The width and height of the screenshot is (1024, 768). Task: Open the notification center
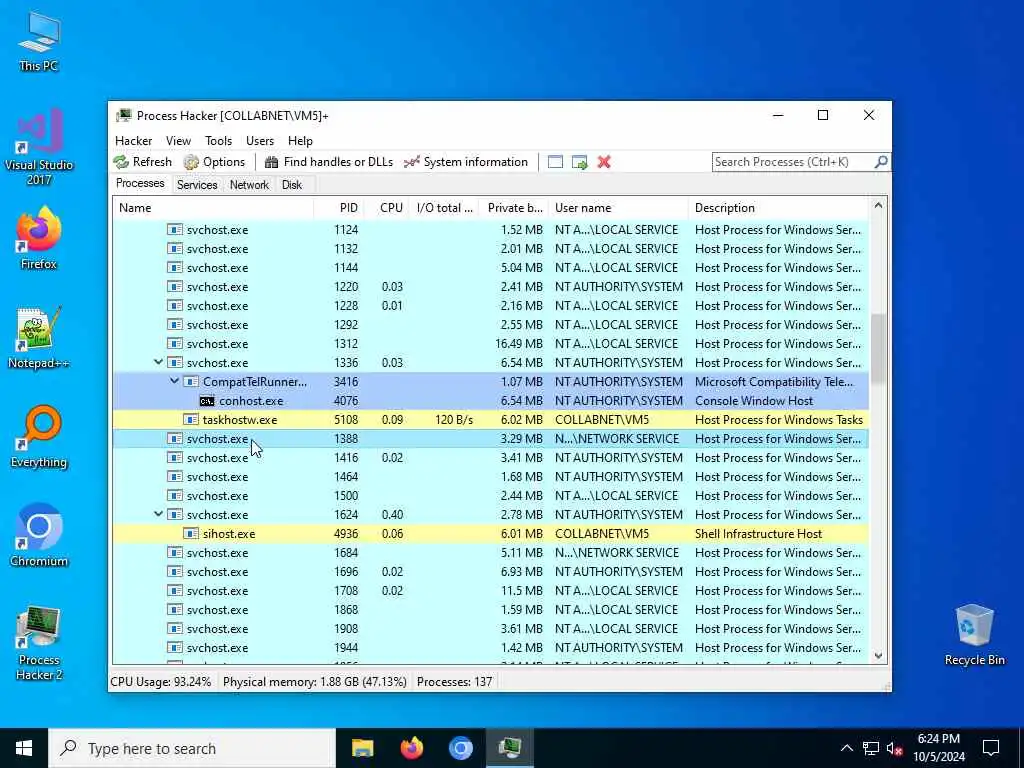pyautogui.click(x=991, y=748)
